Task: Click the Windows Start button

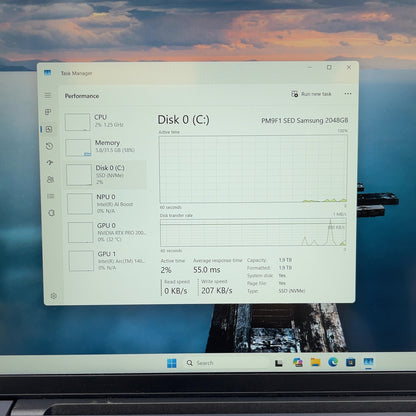Action: click(172, 363)
